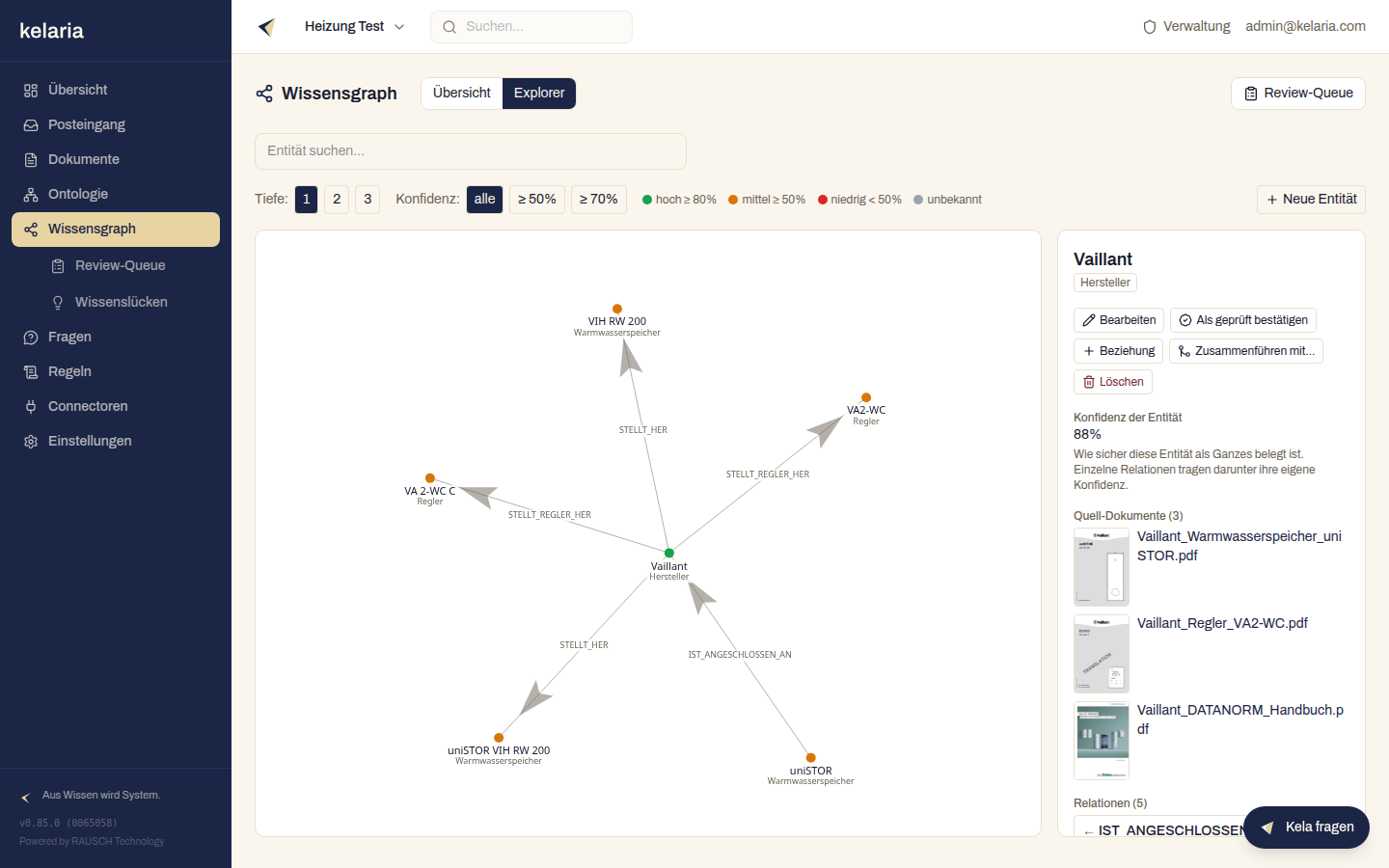The image size is (1389, 868).
Task: Select Konfidenz filter alle
Action: click(484, 200)
